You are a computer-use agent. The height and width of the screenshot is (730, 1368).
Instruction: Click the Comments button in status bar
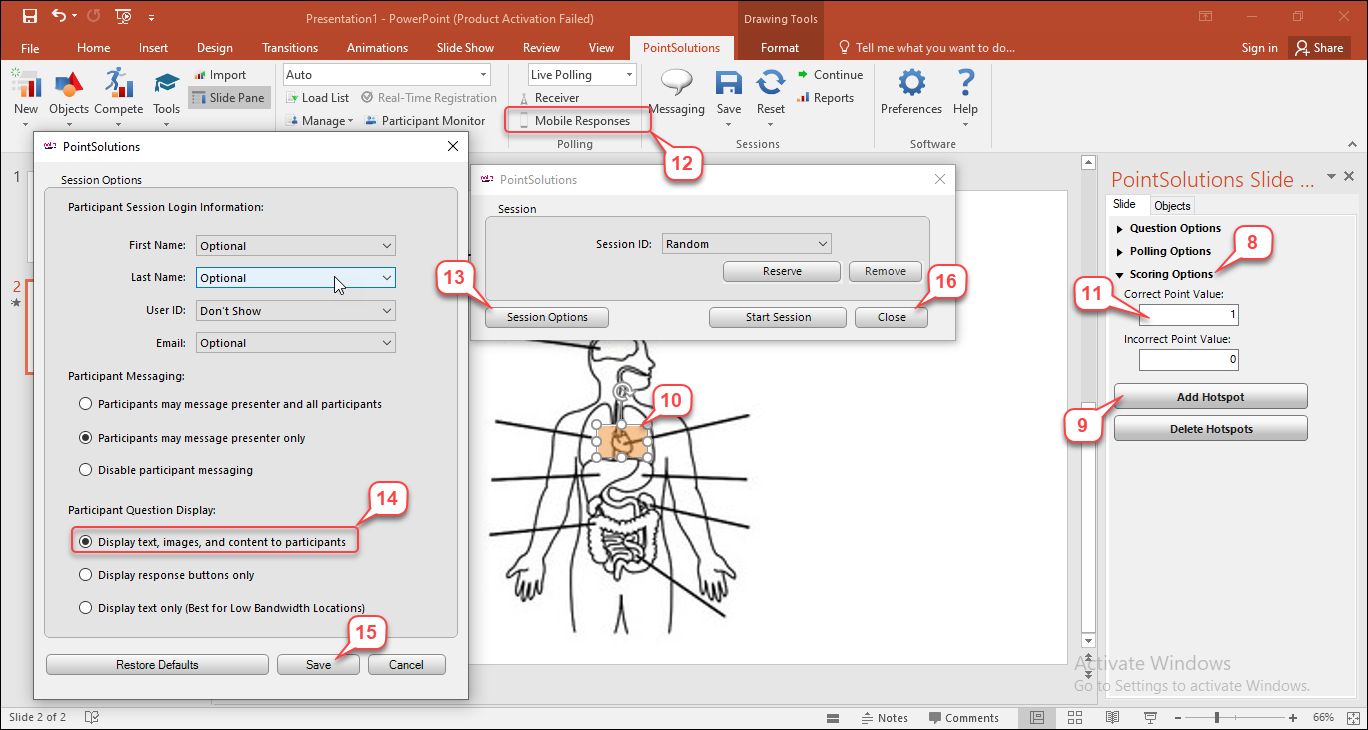pos(964,718)
